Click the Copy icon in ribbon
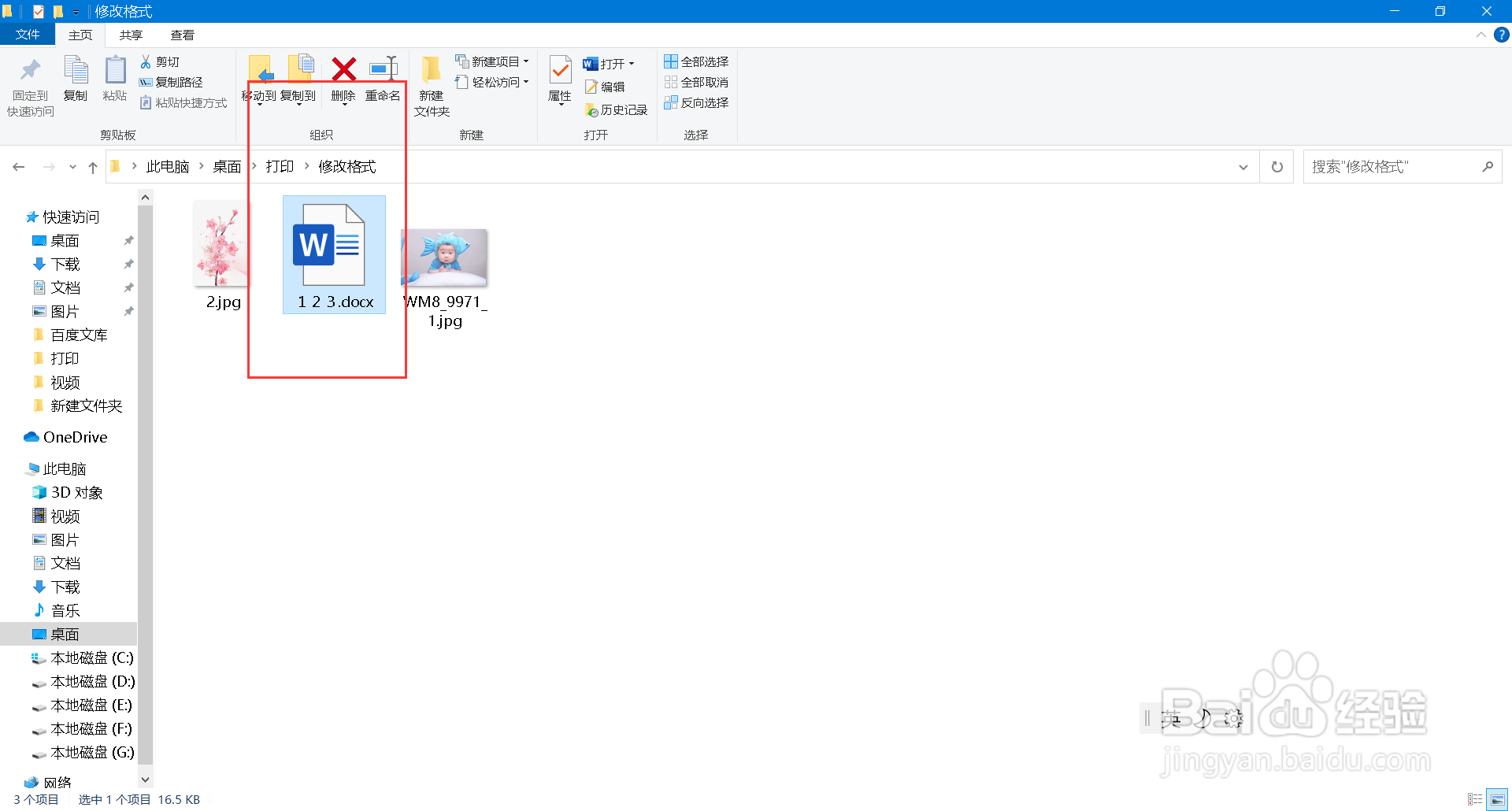 [x=76, y=79]
